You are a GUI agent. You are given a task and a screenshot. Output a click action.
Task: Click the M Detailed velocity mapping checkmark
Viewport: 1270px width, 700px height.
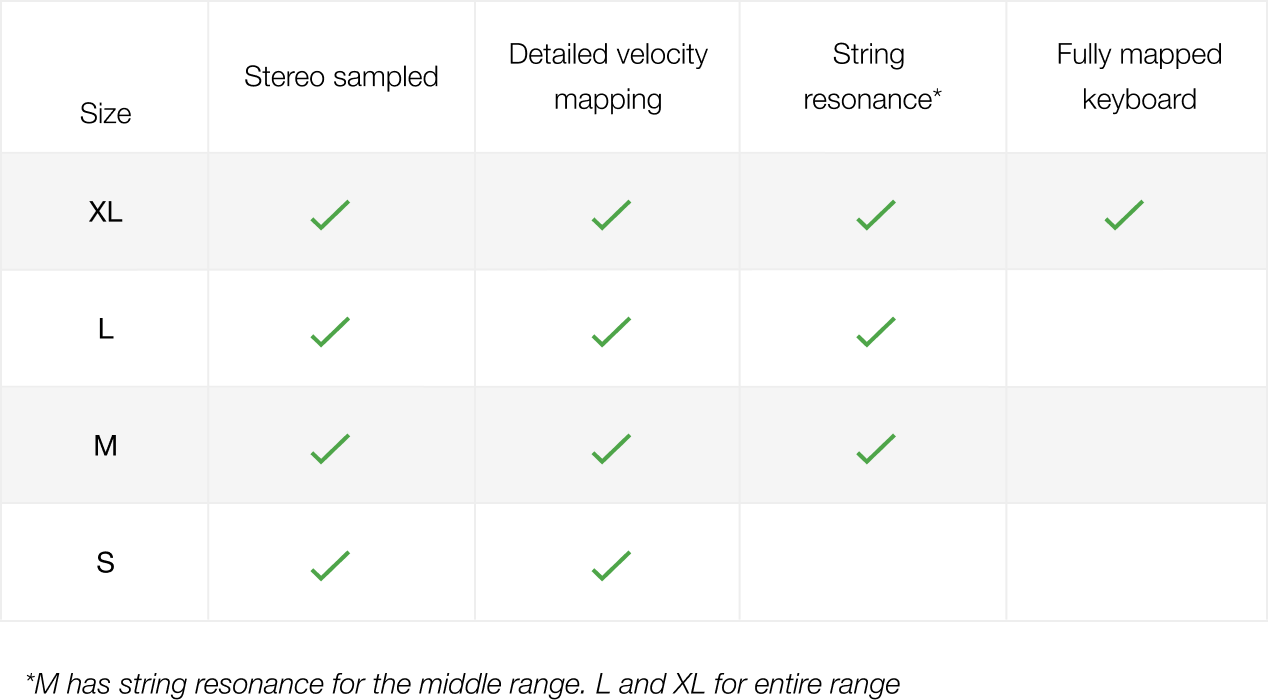[x=611, y=449]
